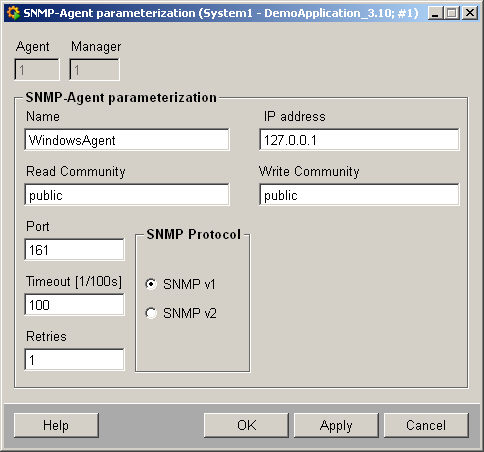Confirm settings with the OK button

point(246,425)
